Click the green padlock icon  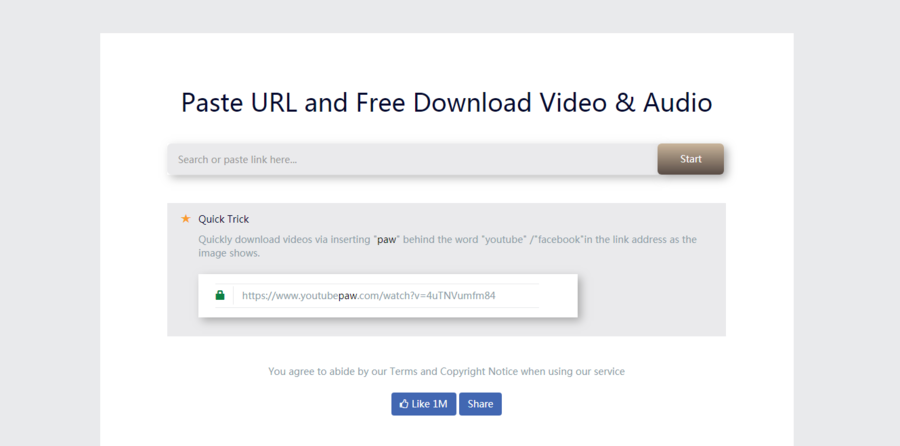[220, 296]
